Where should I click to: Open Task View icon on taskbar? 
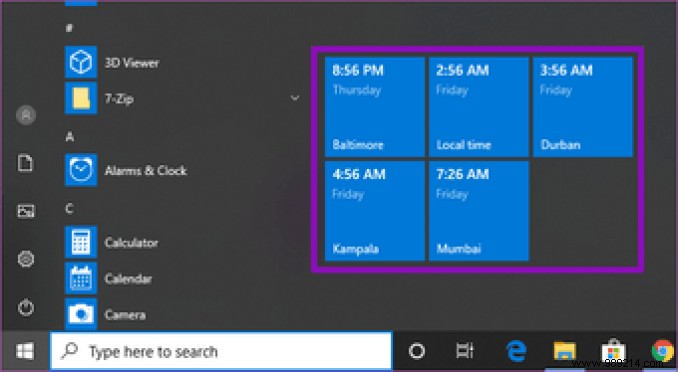point(465,351)
